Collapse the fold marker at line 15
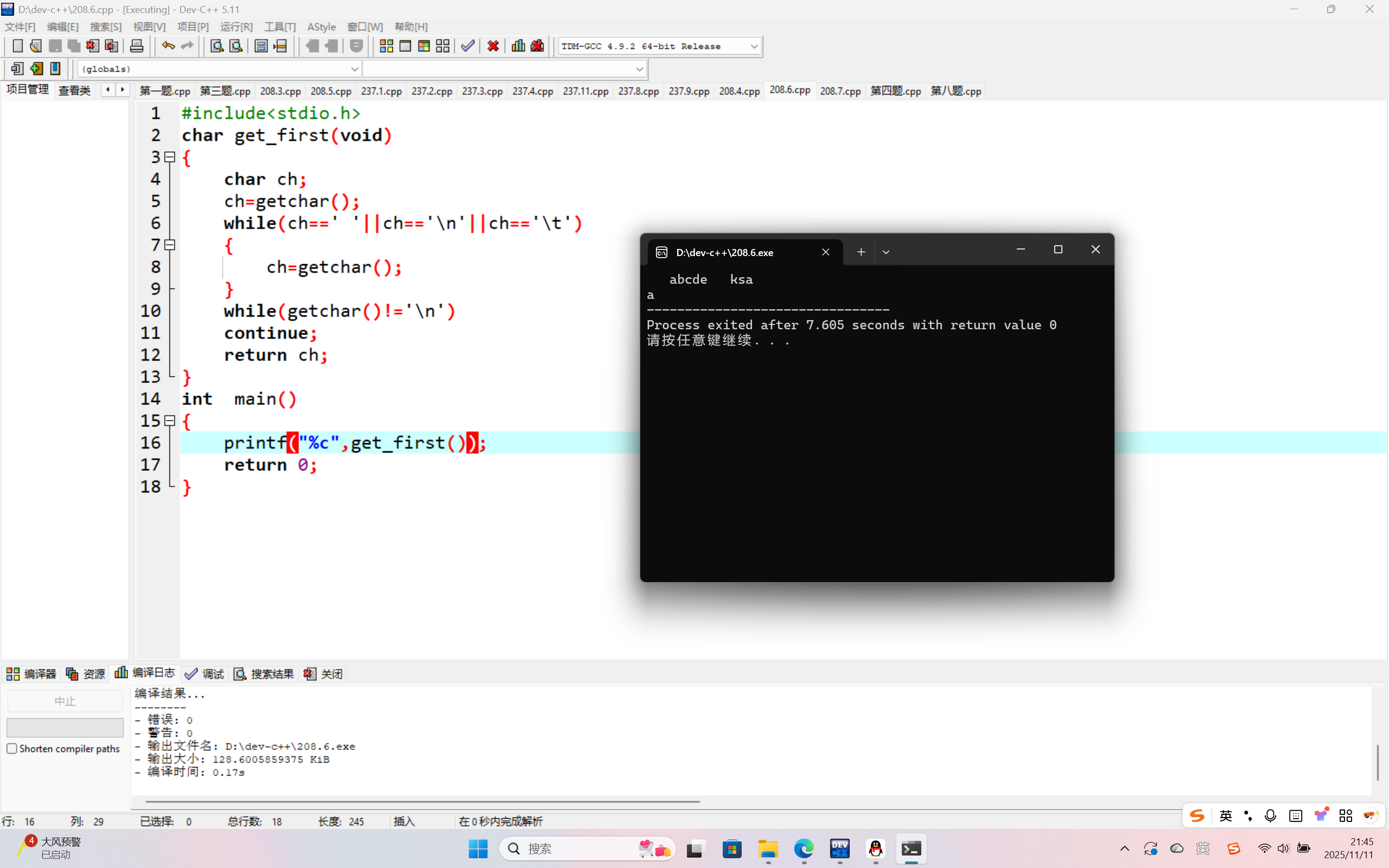Image resolution: width=1389 pixels, height=868 pixels. 170,421
